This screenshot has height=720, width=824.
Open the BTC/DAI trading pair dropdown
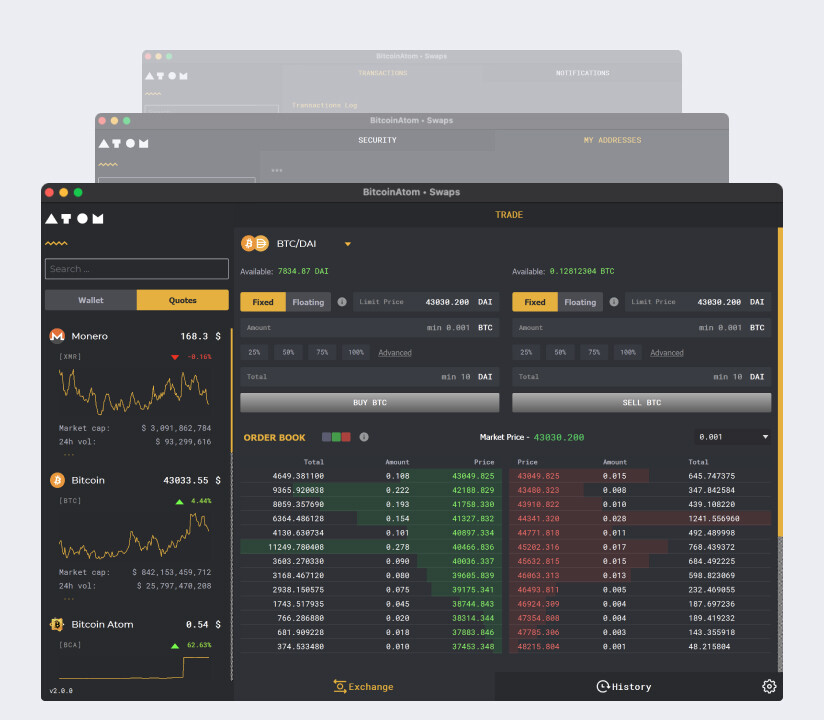coord(347,244)
